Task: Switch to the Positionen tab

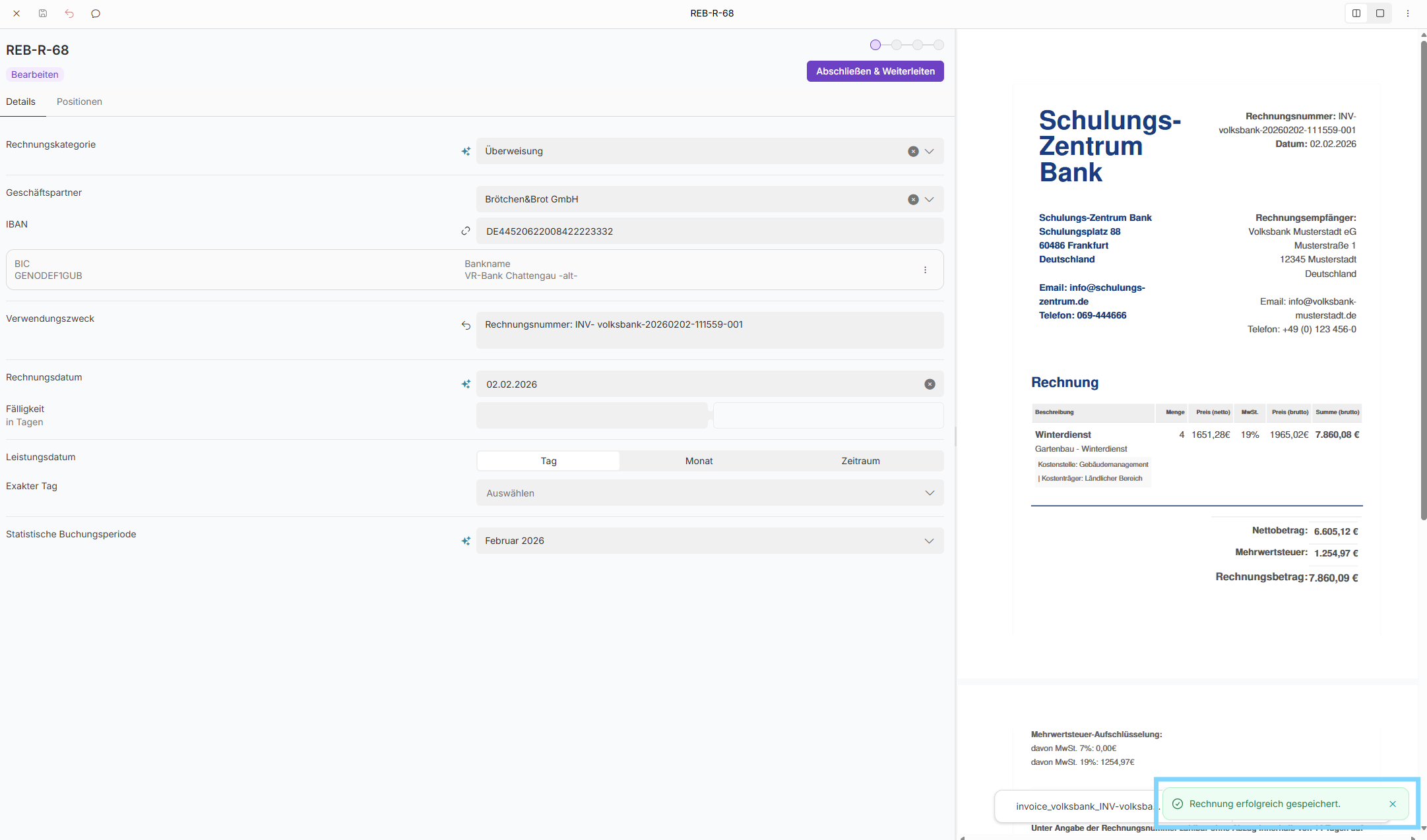Action: pos(79,102)
